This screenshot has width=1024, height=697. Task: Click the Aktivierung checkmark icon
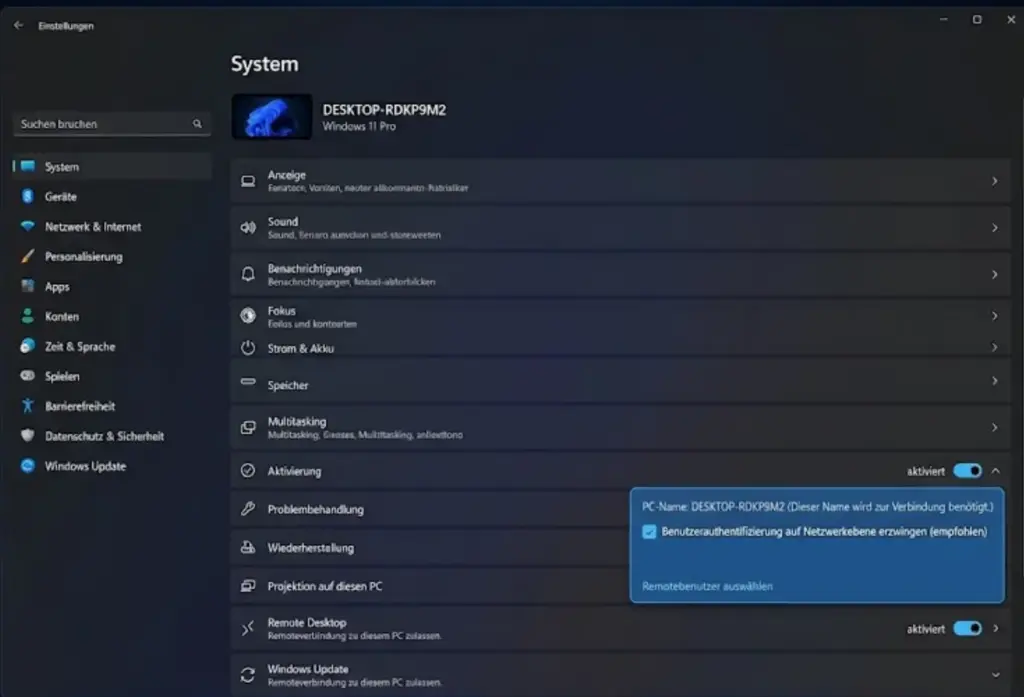[x=248, y=470]
